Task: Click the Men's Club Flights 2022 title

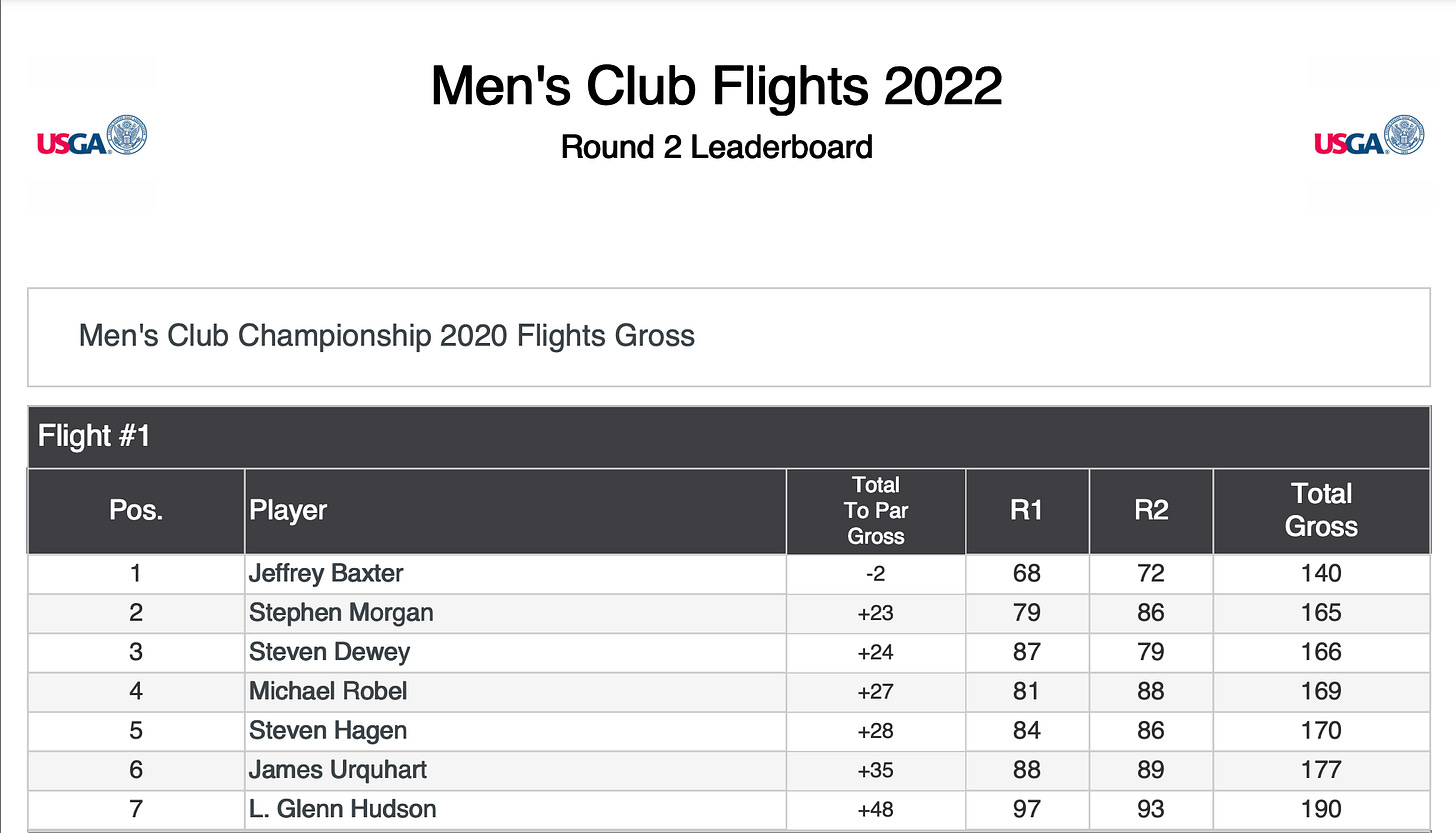Action: click(x=716, y=87)
